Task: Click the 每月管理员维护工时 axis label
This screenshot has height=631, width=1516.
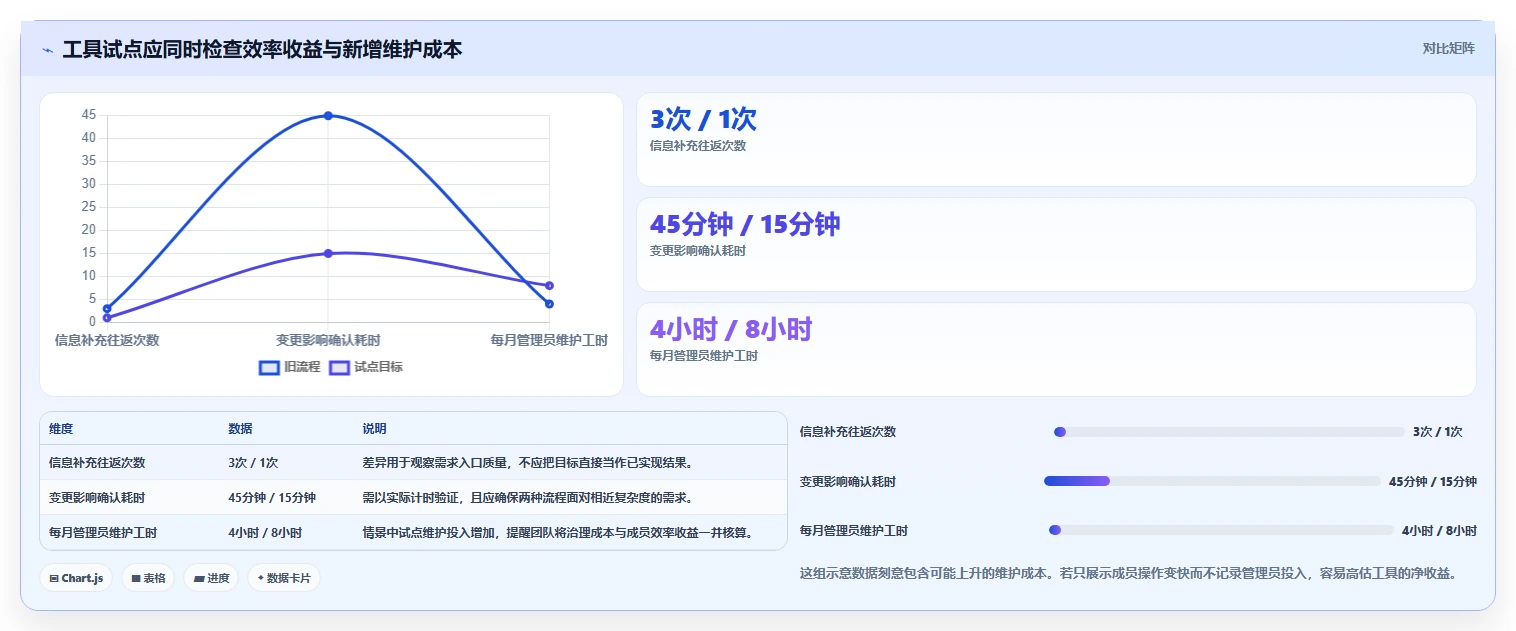Action: (549, 340)
